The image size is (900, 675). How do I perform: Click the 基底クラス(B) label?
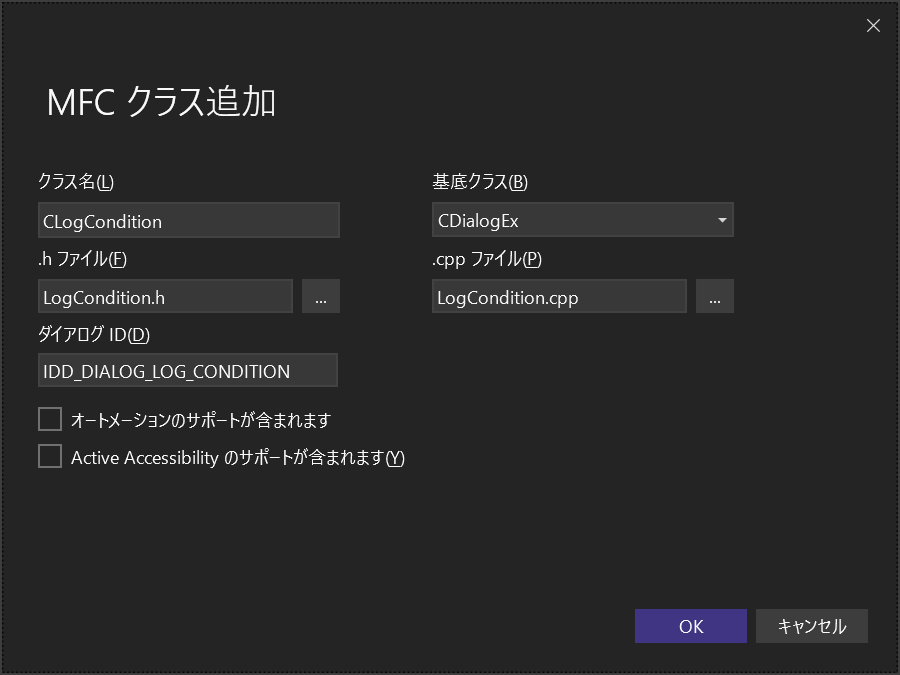pos(480,182)
